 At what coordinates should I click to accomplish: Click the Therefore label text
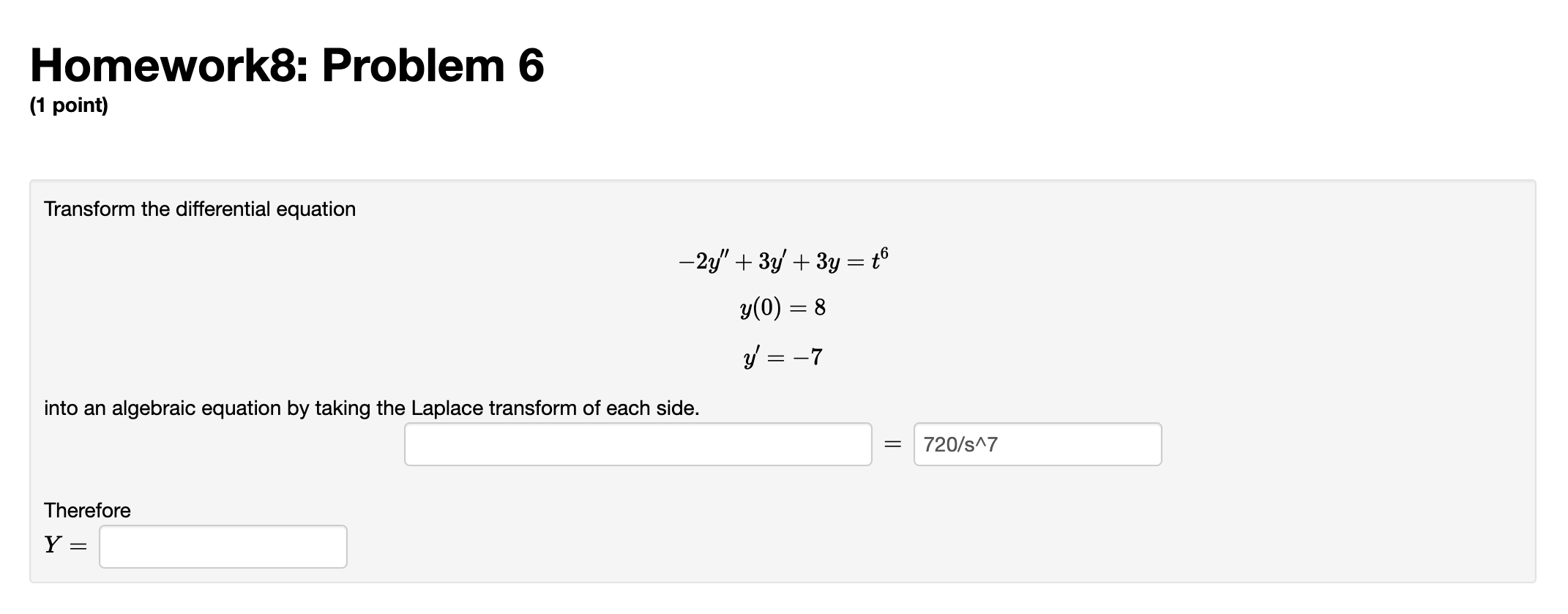[x=86, y=510]
